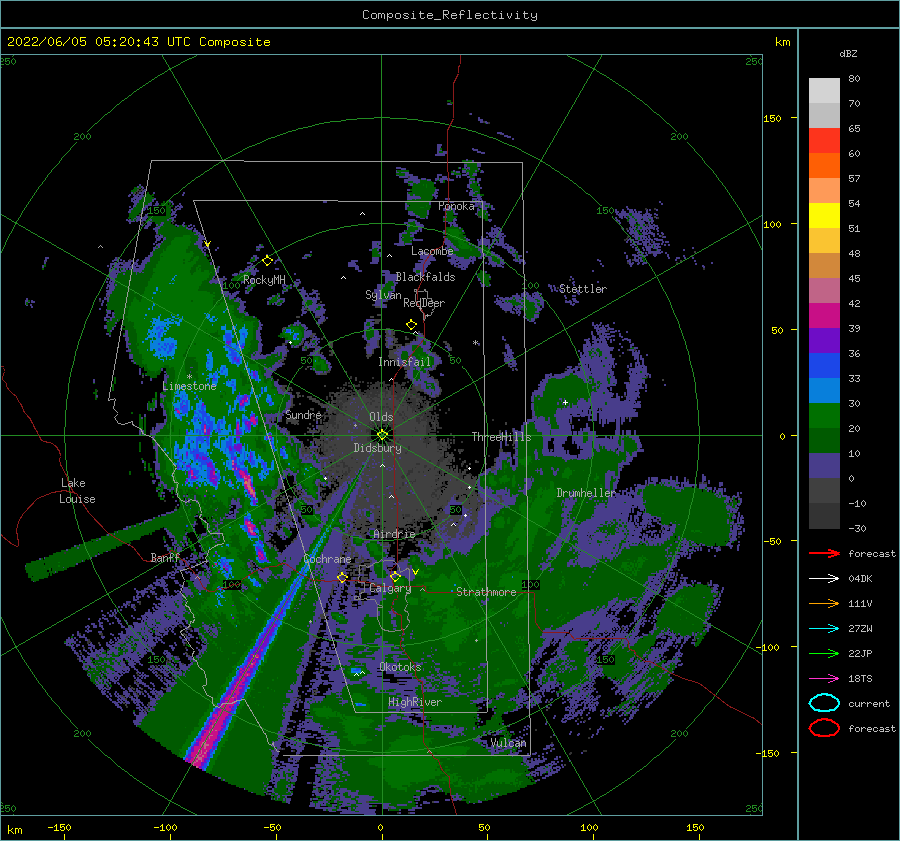Click the Drumheller city label
This screenshot has height=841, width=900.
click(x=586, y=493)
